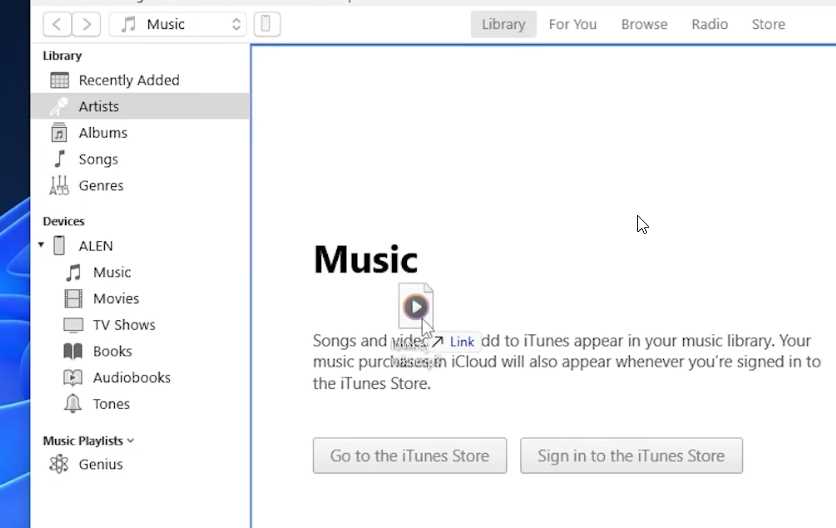Open Songs in the library sidebar
The width and height of the screenshot is (836, 528).
98,159
